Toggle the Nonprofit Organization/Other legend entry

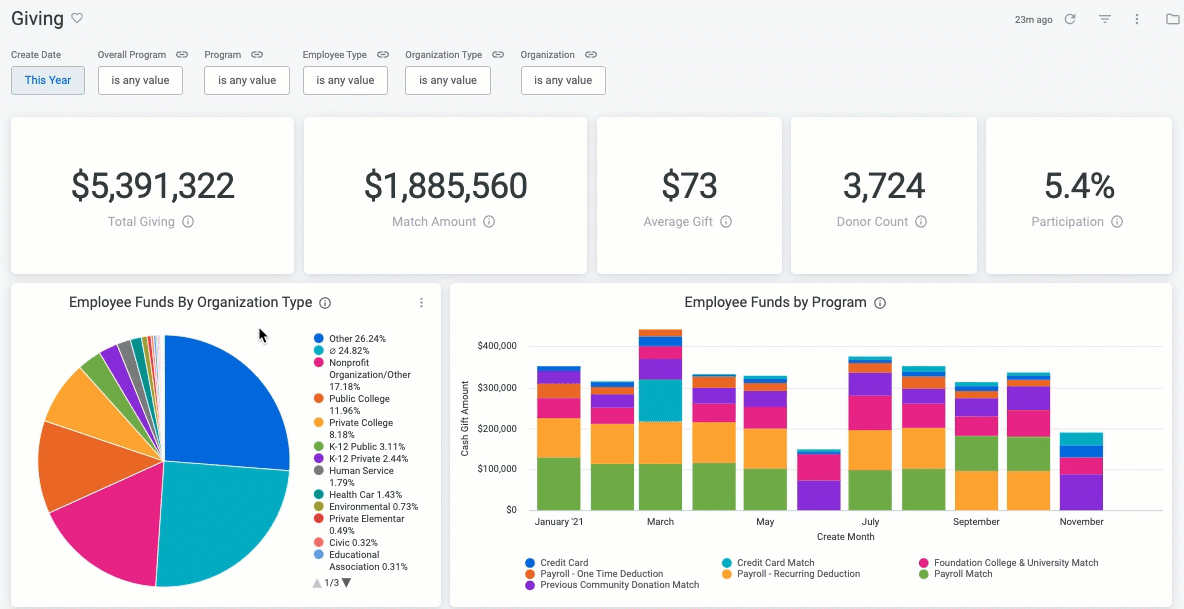[x=362, y=375]
